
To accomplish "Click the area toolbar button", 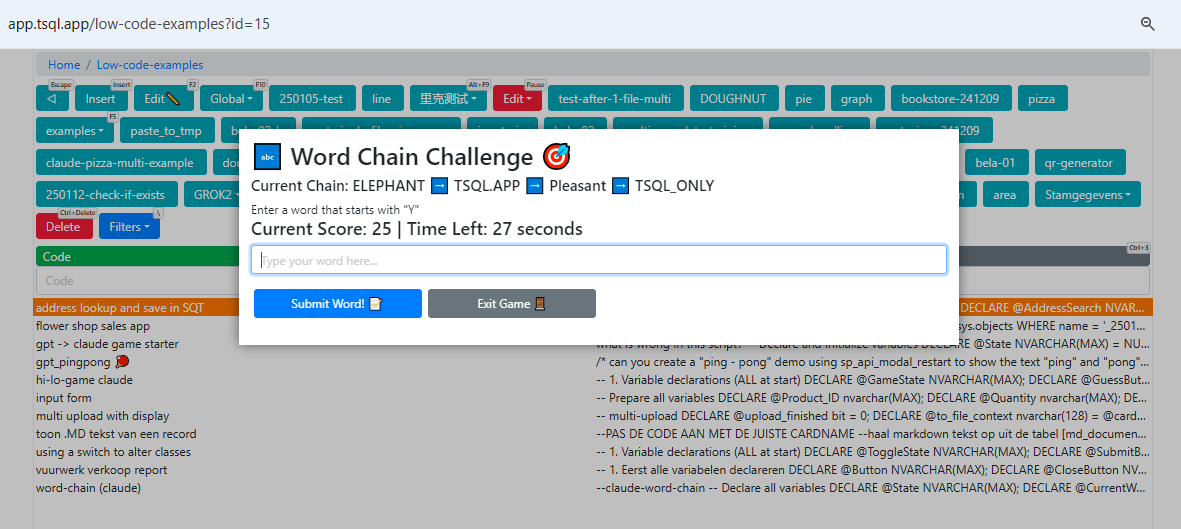I will coord(1005,194).
